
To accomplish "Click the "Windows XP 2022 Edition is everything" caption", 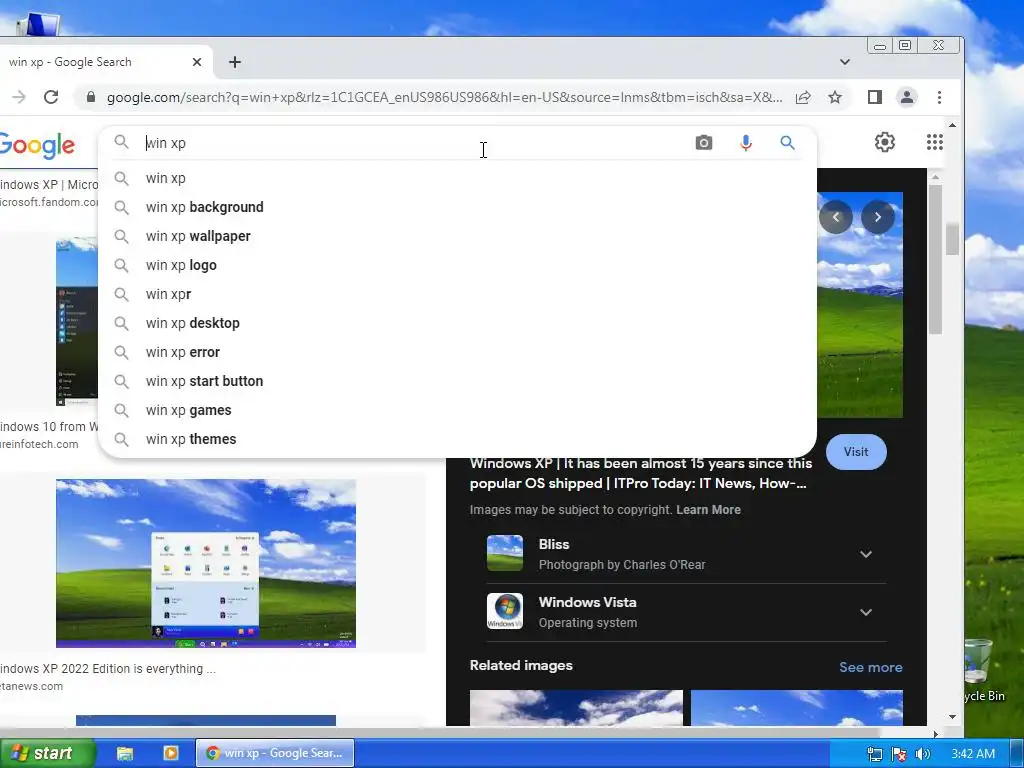I will click(x=108, y=669).
